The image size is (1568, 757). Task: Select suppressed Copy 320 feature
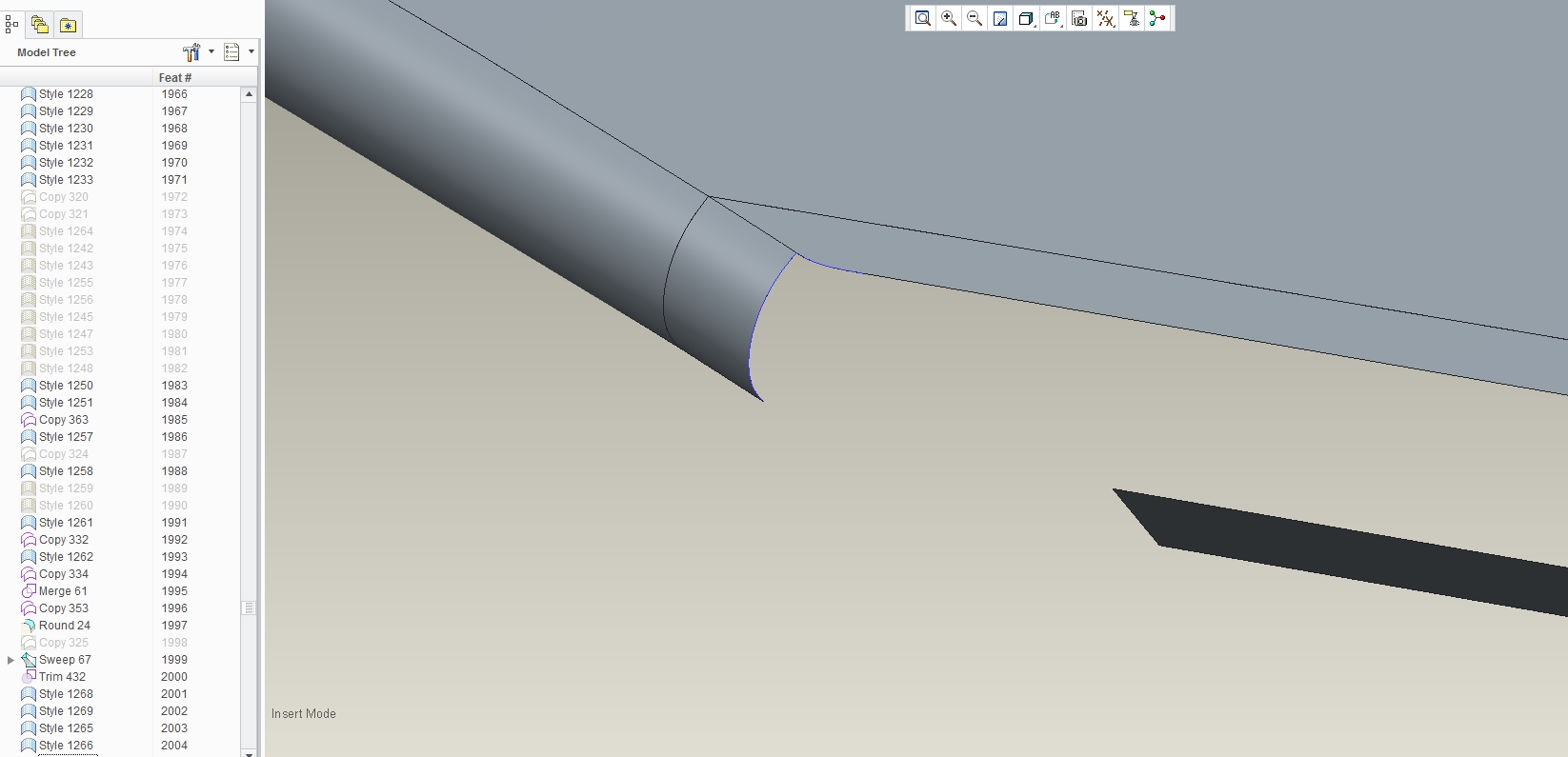(63, 197)
